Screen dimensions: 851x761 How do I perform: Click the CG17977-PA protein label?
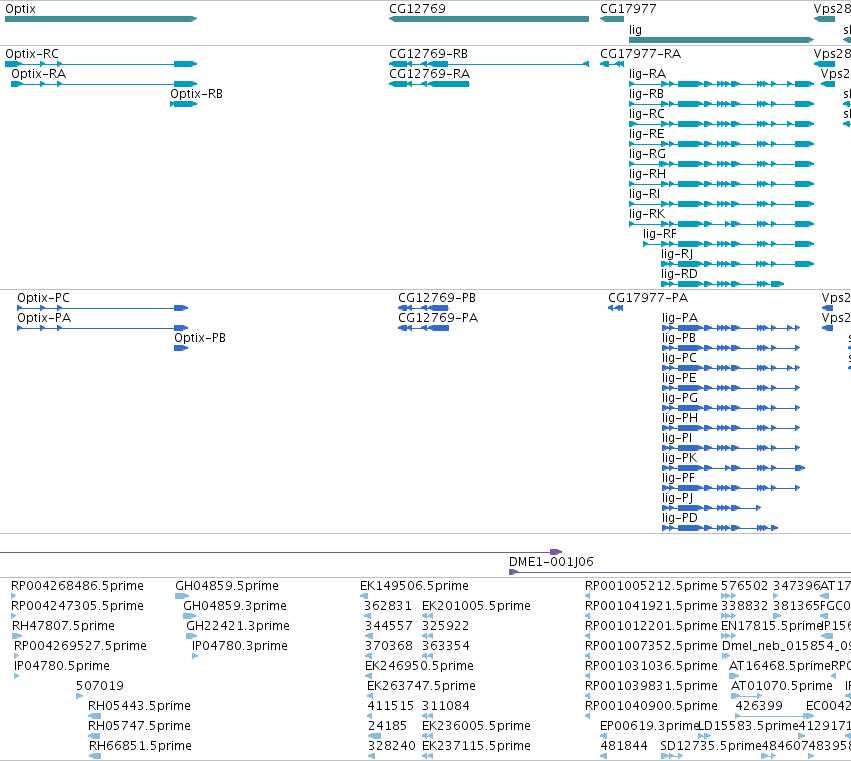(x=648, y=298)
